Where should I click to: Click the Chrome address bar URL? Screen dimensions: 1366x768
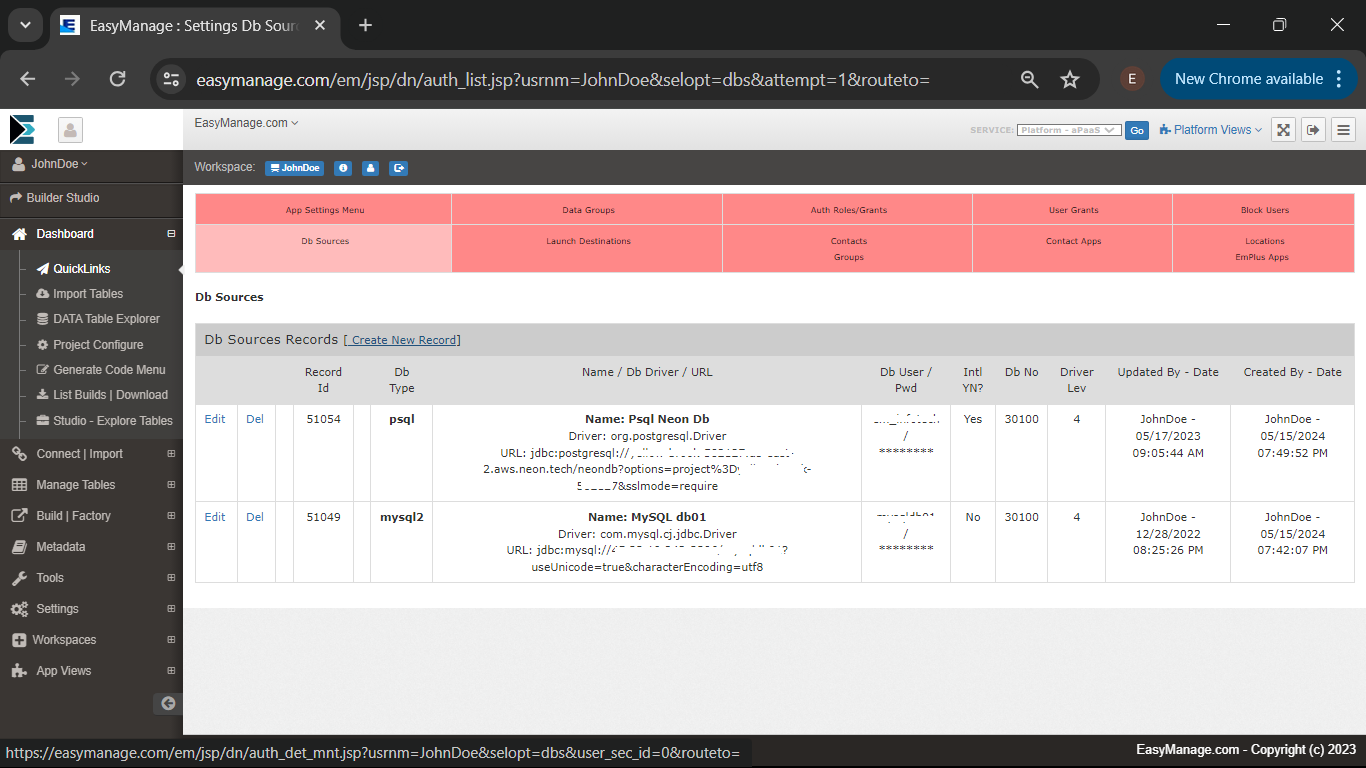[563, 79]
